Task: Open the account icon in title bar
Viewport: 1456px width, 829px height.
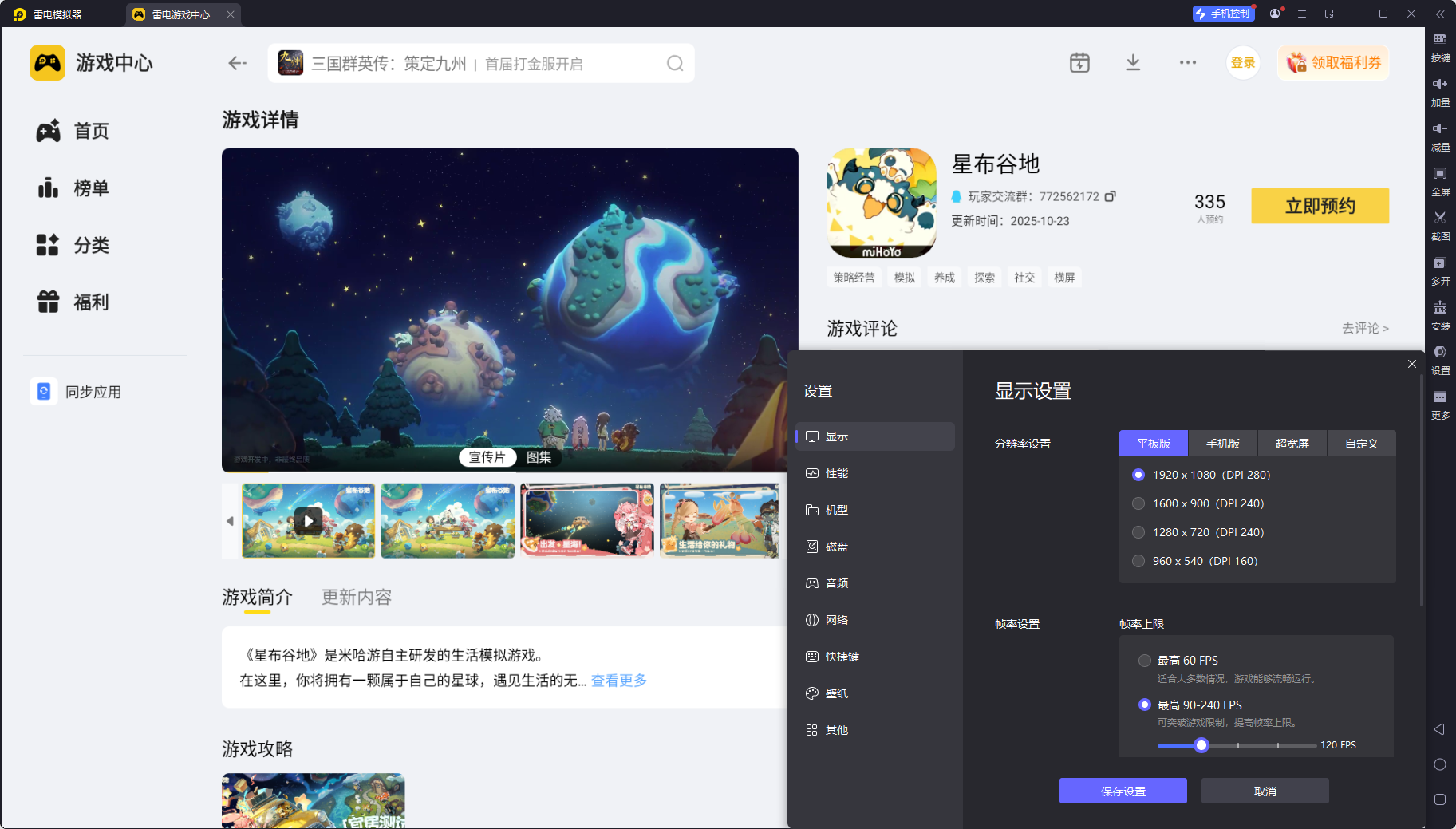Action: (x=1275, y=14)
